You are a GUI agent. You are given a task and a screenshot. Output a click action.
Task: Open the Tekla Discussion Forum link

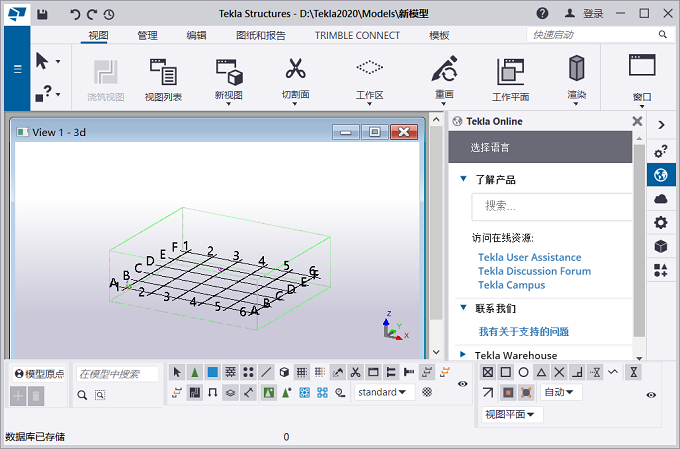(x=534, y=271)
